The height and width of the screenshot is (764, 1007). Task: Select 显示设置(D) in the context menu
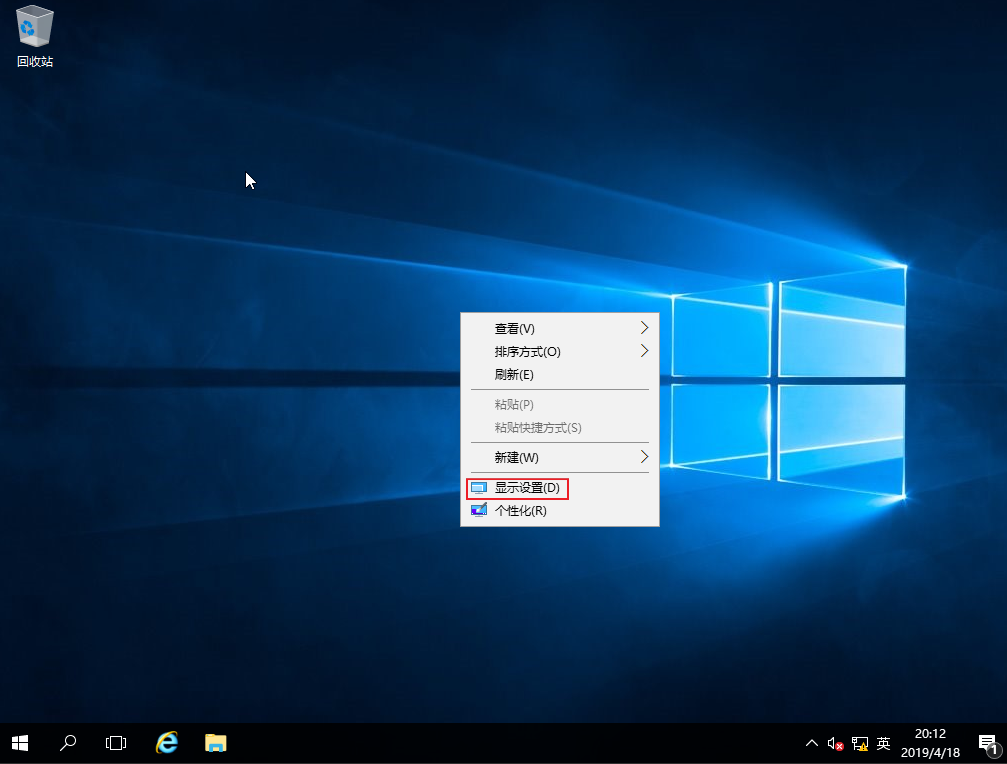pos(560,488)
